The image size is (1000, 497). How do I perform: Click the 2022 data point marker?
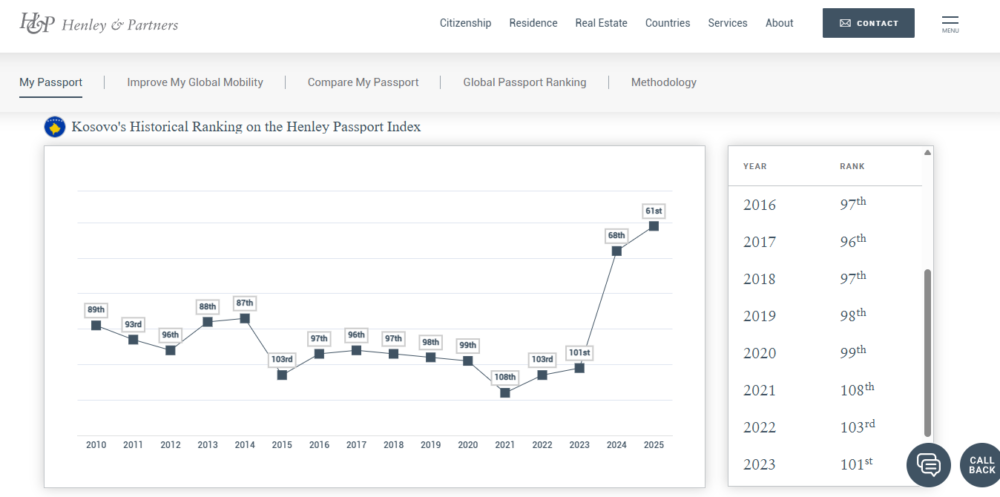[x=542, y=375]
